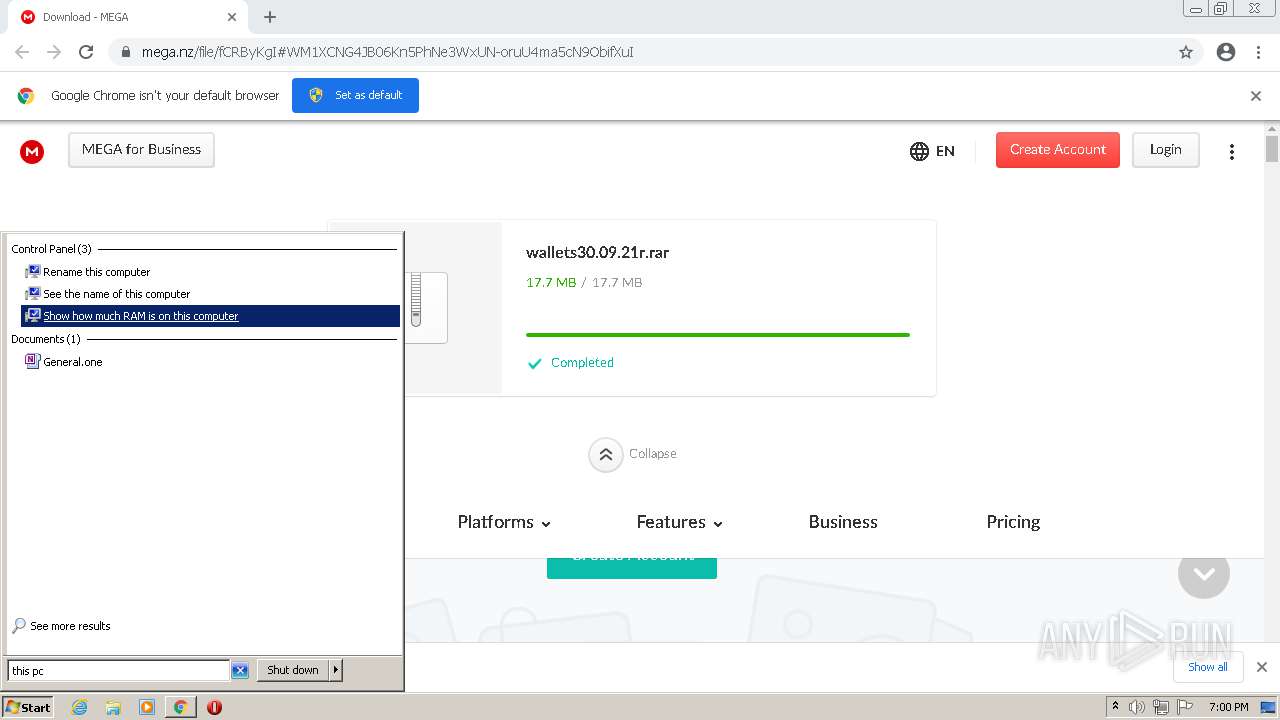Click Show all downloads button
The image size is (1280, 720).
(1207, 667)
